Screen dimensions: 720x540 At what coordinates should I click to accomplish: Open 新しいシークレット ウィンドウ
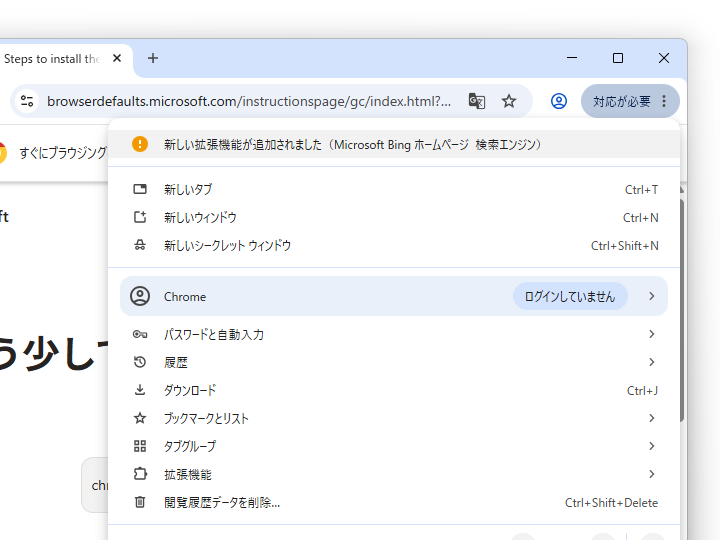[x=394, y=246]
